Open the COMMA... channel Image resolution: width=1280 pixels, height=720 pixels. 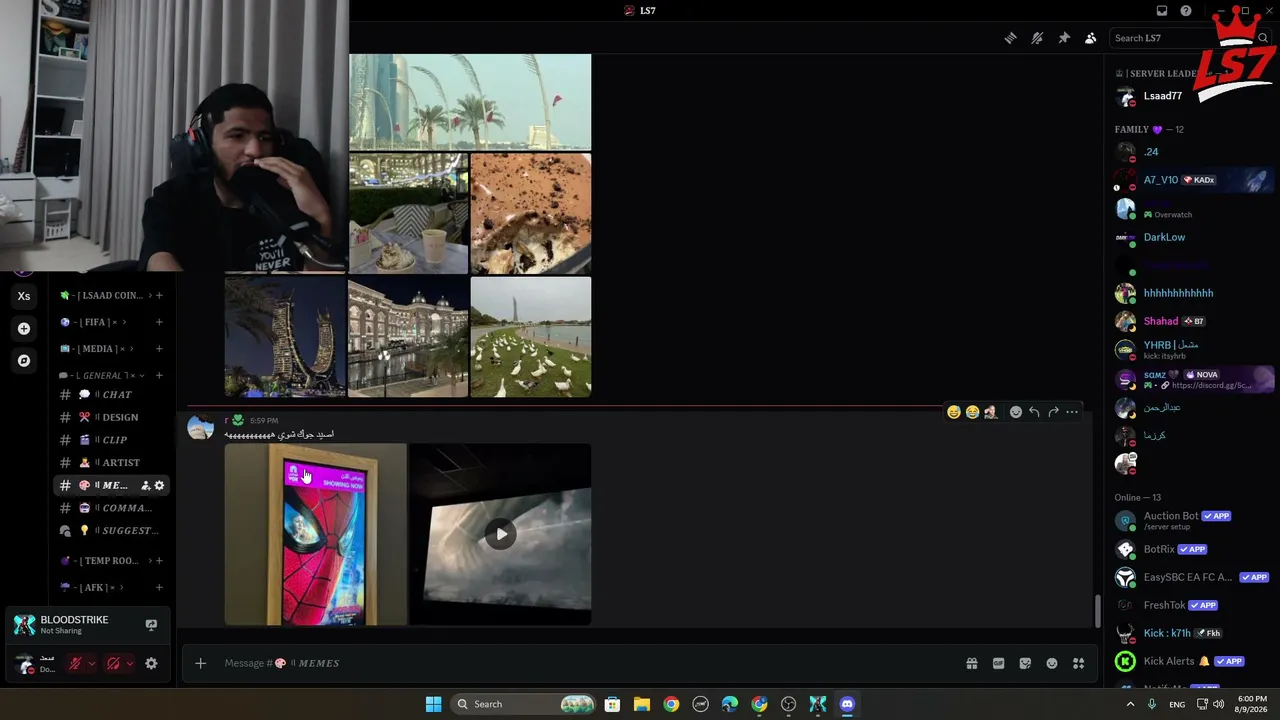tap(111, 508)
